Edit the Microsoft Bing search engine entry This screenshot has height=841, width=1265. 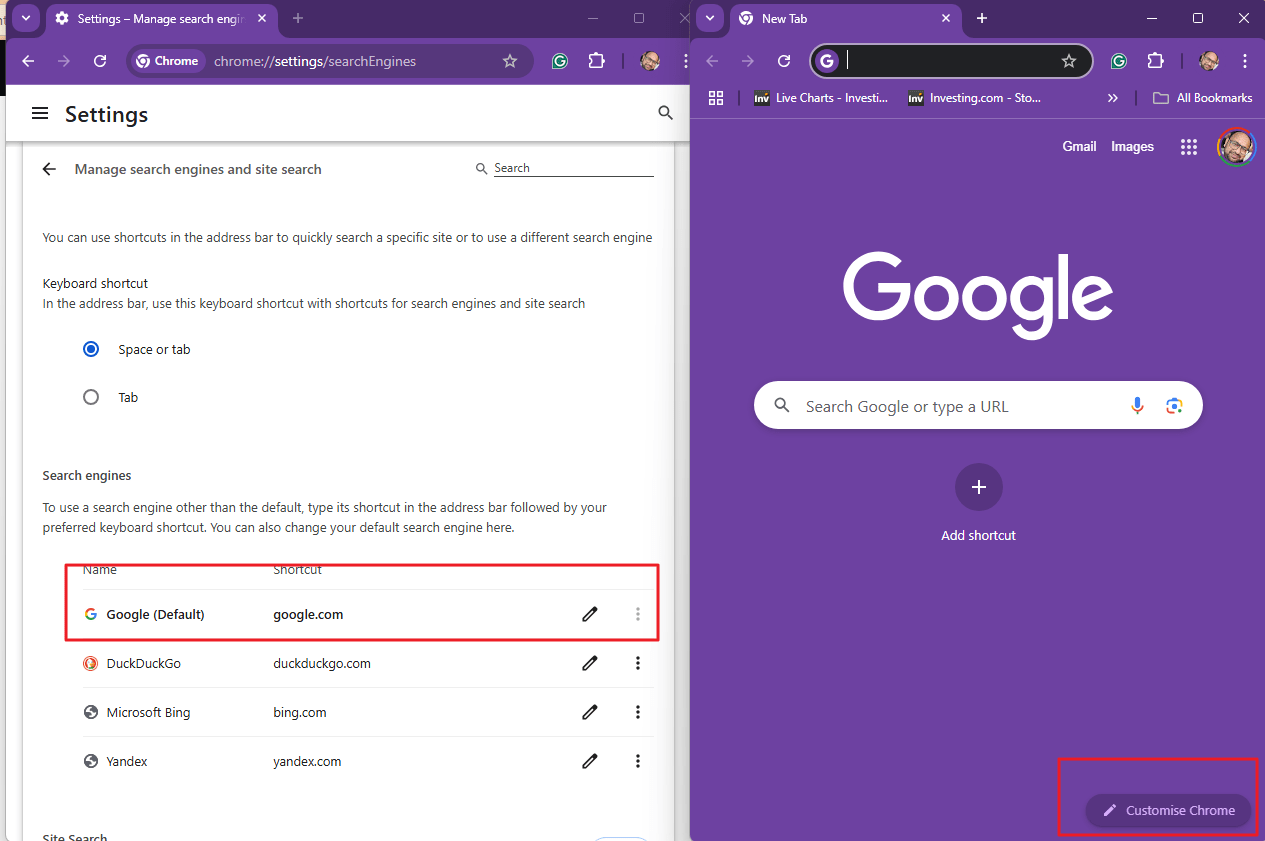tap(590, 712)
